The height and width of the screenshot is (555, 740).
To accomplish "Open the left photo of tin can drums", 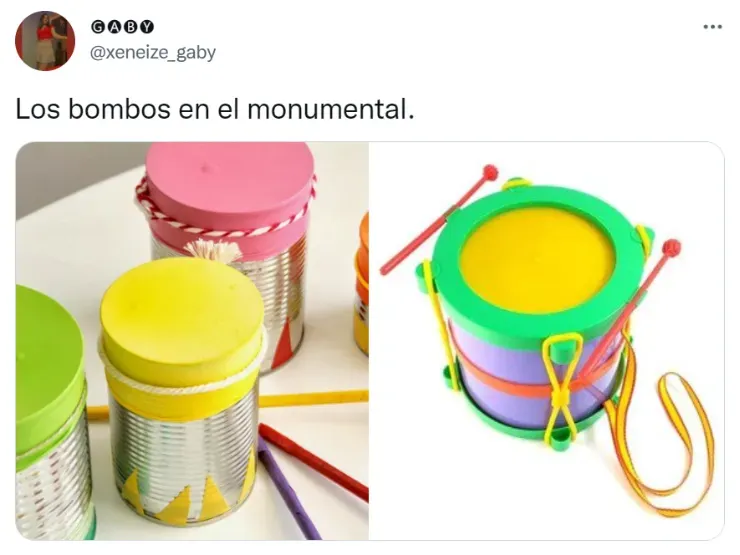I will pyautogui.click(x=192, y=341).
